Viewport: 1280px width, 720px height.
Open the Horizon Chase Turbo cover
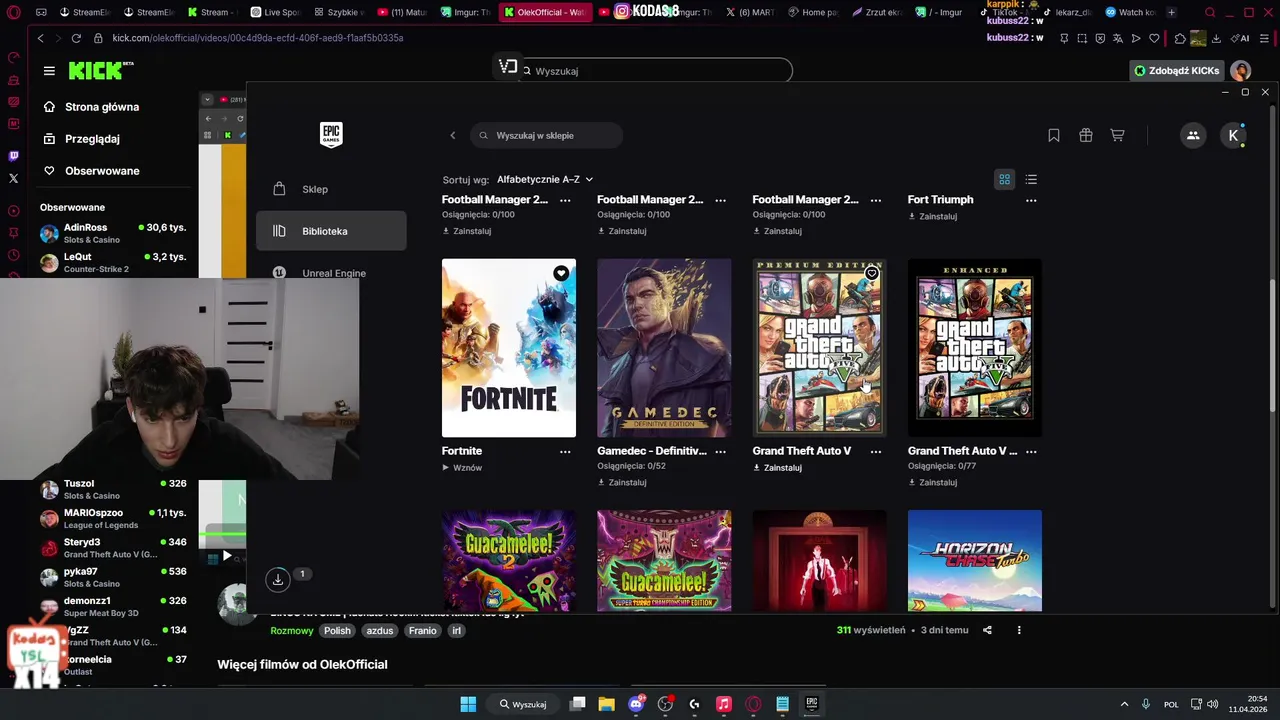(975, 560)
